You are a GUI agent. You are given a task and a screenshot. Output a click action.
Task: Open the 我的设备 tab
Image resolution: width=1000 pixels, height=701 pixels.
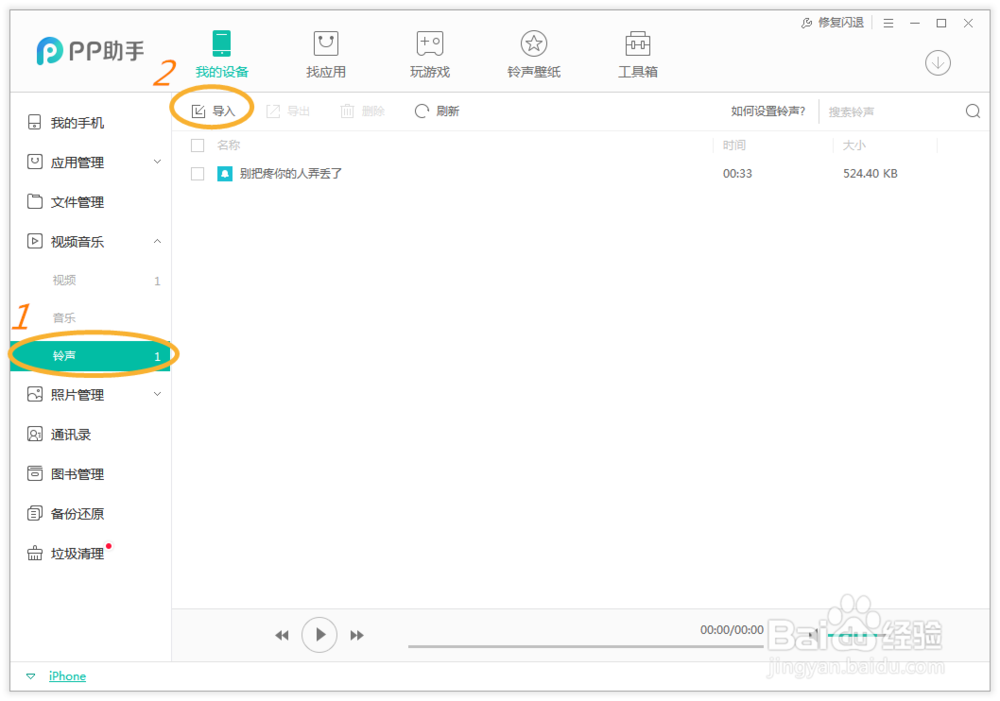(221, 54)
